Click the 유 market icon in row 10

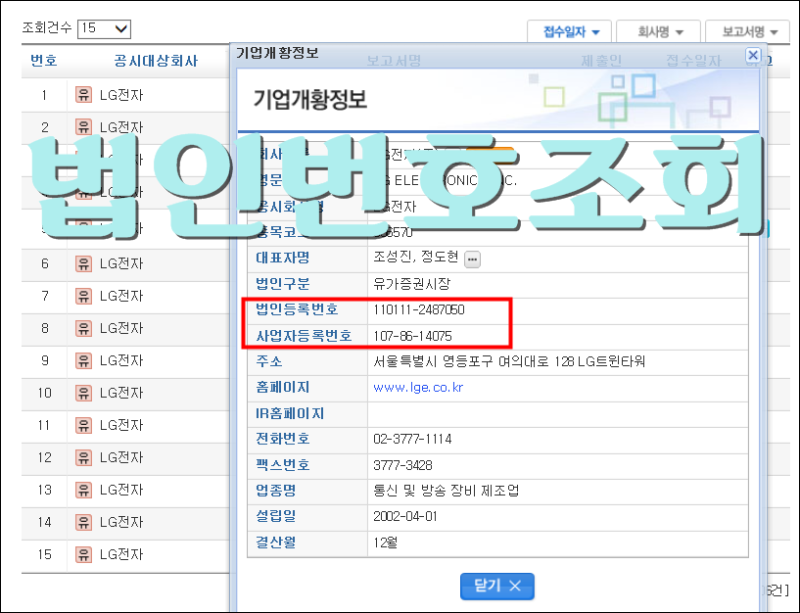click(83, 393)
